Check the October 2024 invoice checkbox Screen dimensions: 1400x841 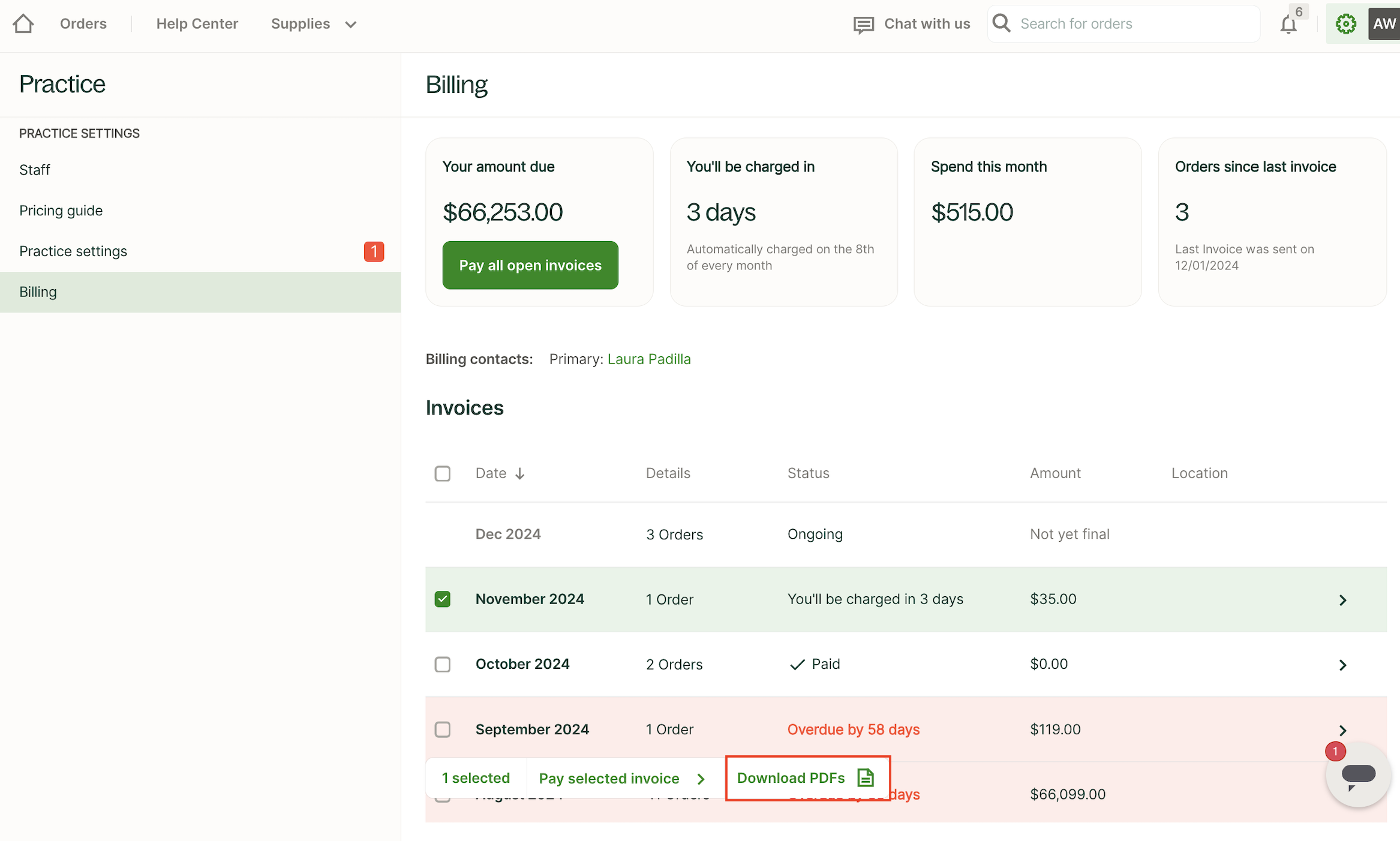pyautogui.click(x=443, y=664)
